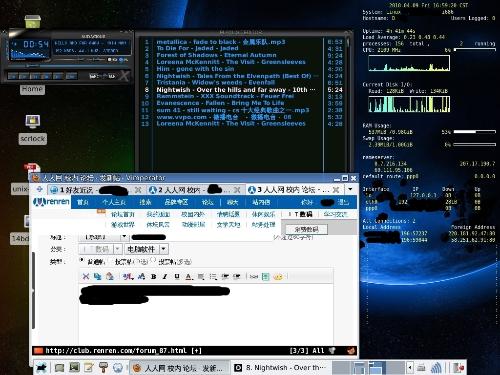
Task: Click the insert emoticon smiley icon
Action: 278,276
